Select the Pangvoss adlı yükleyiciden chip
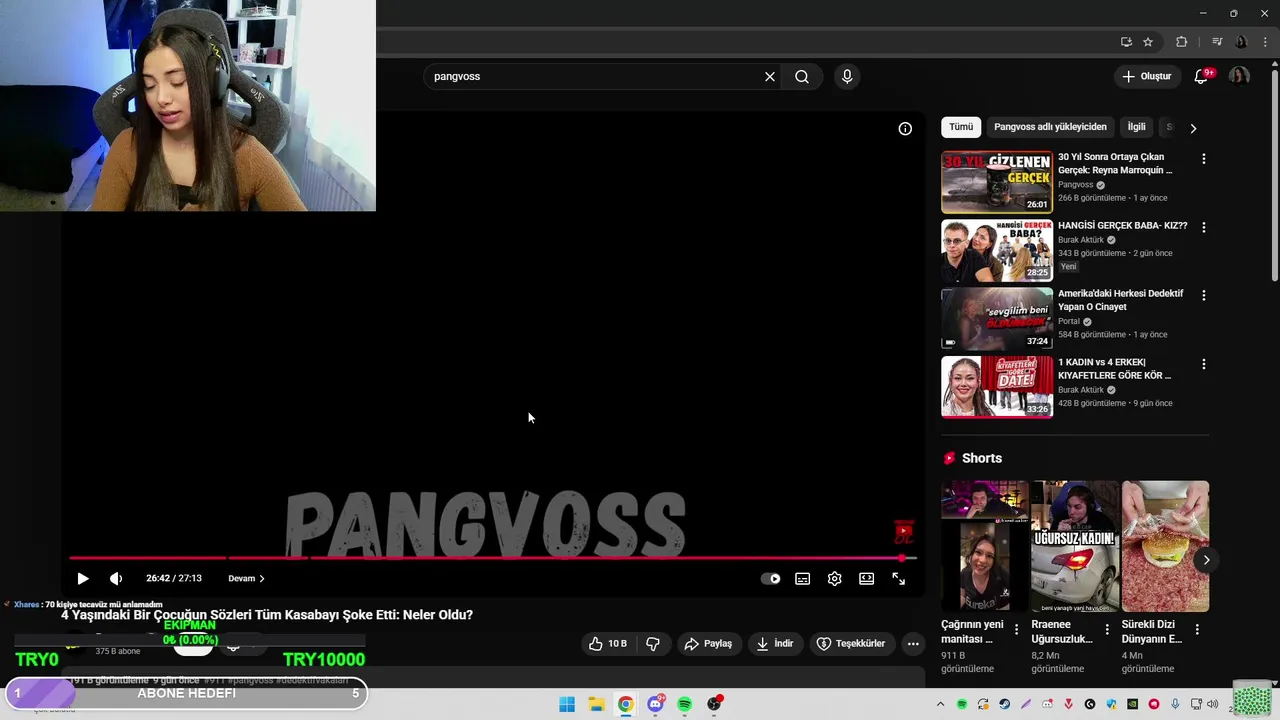The height and width of the screenshot is (720, 1280). pos(1050,127)
